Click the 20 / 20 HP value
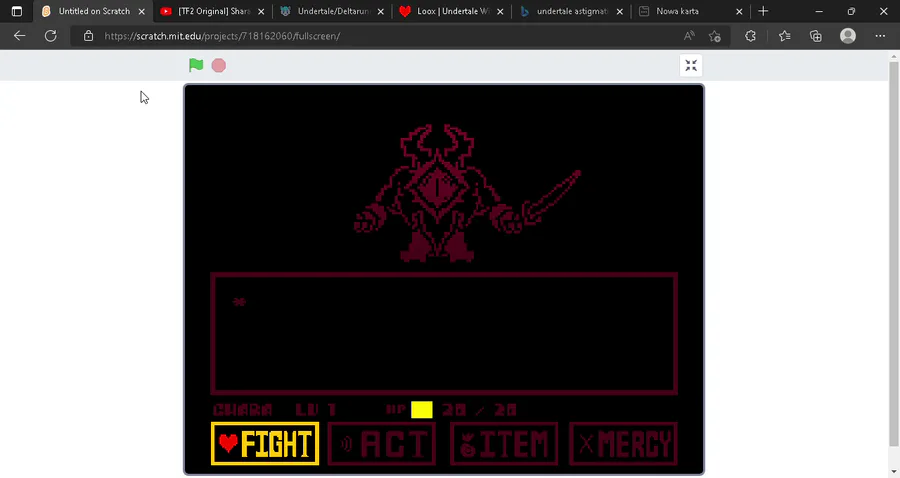The height and width of the screenshot is (478, 900). 479,410
